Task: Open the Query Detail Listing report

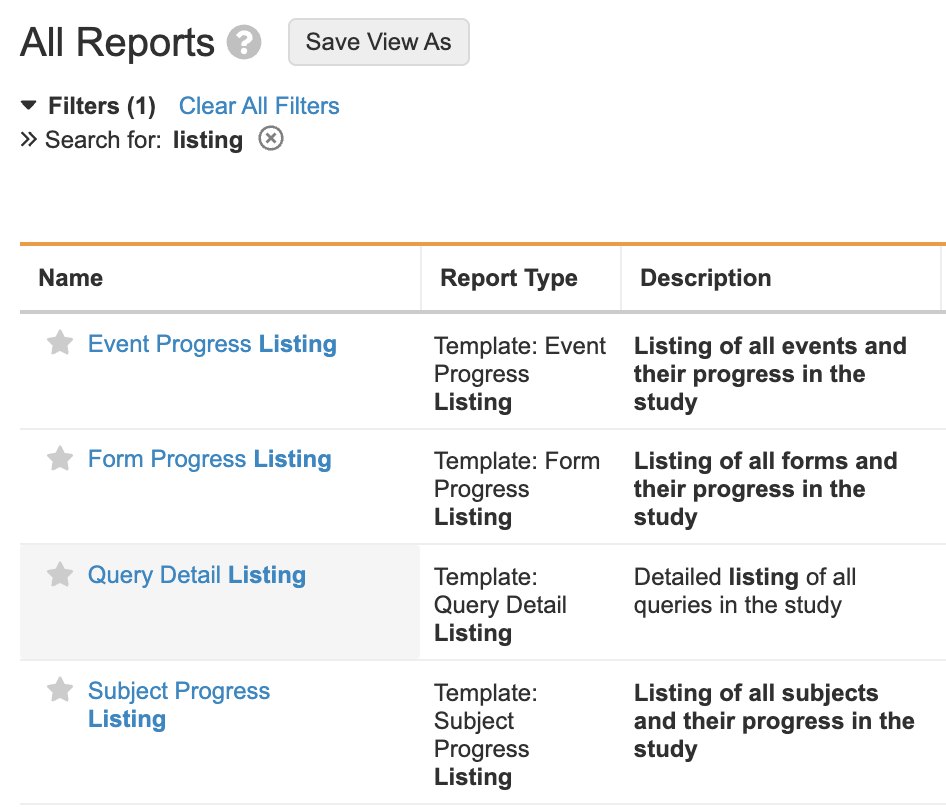Action: pyautogui.click(x=197, y=575)
